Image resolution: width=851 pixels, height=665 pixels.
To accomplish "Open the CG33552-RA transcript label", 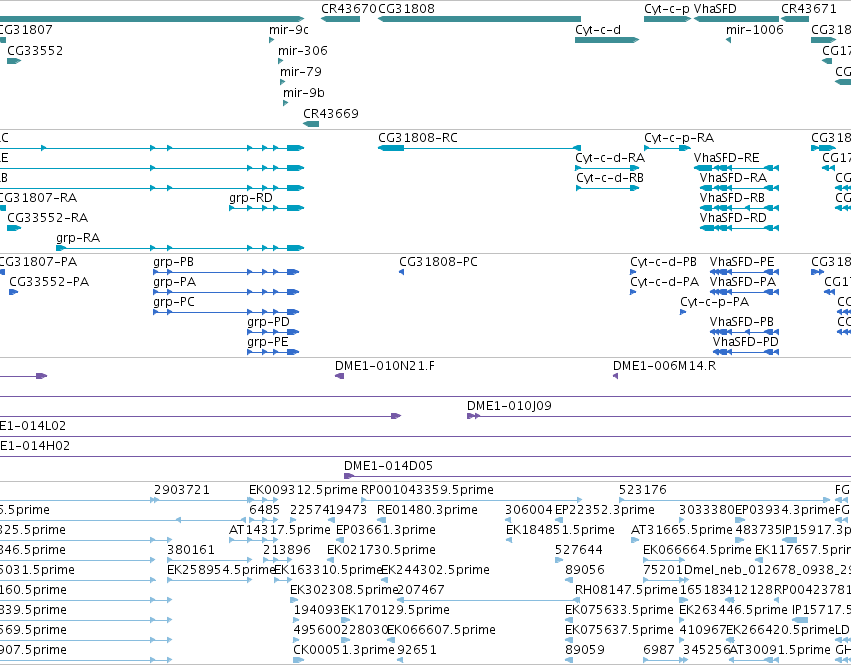I will [x=48, y=218].
